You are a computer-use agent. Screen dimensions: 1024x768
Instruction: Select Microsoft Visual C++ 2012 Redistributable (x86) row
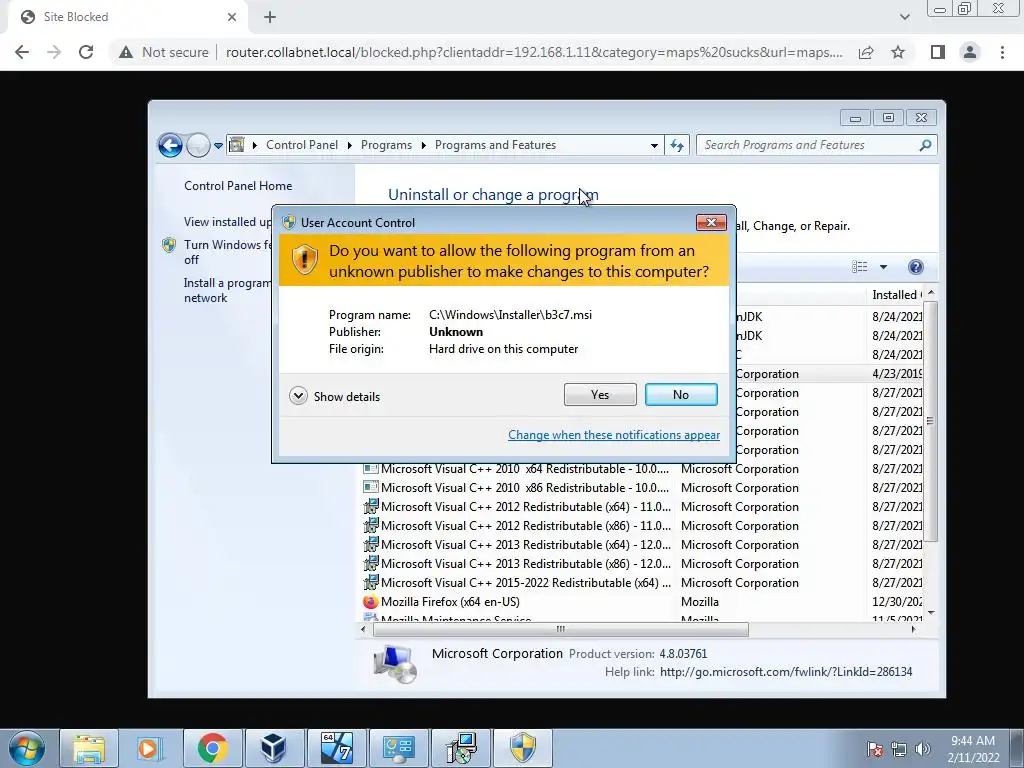click(643, 526)
